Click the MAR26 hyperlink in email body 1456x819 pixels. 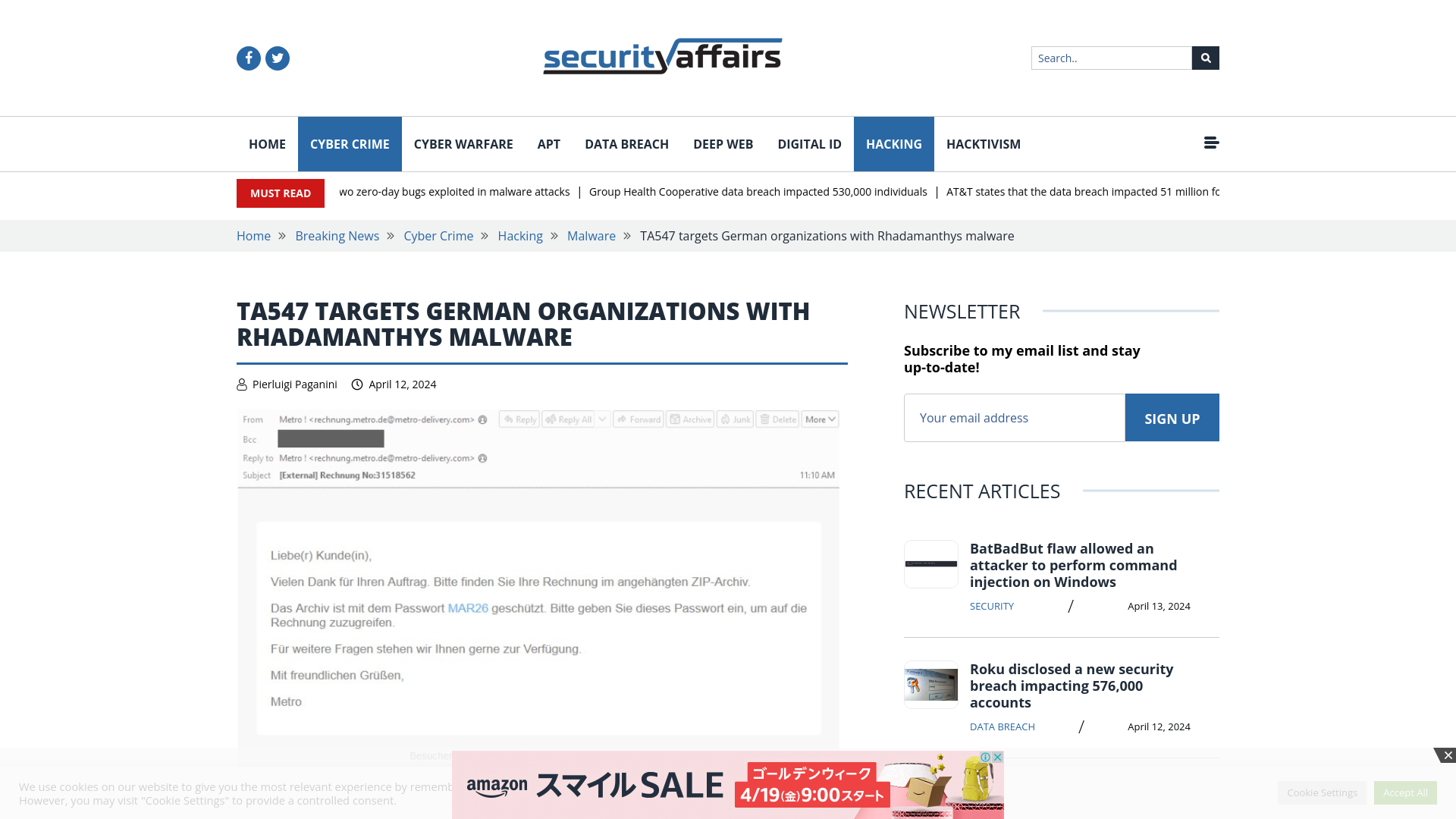click(x=467, y=608)
